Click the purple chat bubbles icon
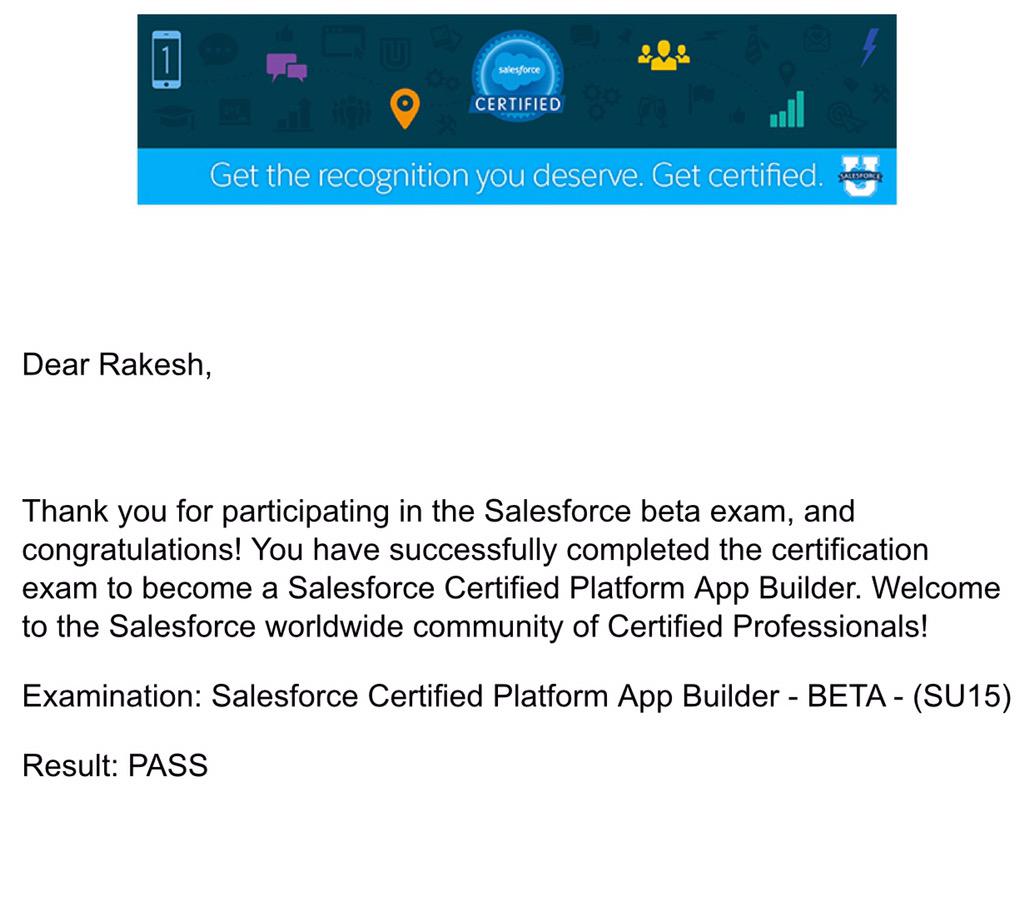Screen dimensions: 1024x910 [x=286, y=67]
